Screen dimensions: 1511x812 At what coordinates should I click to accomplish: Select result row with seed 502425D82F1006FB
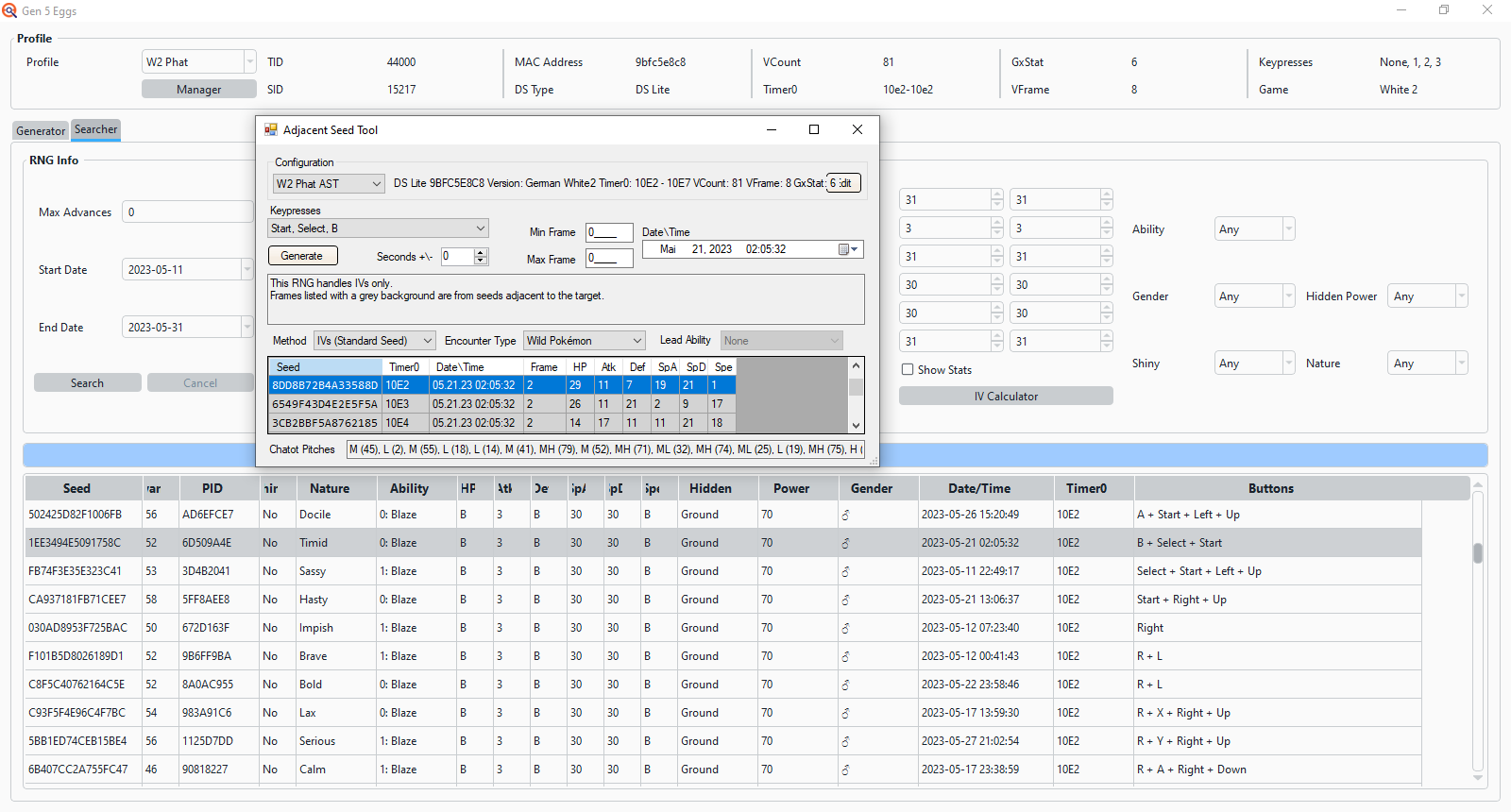tap(723, 515)
